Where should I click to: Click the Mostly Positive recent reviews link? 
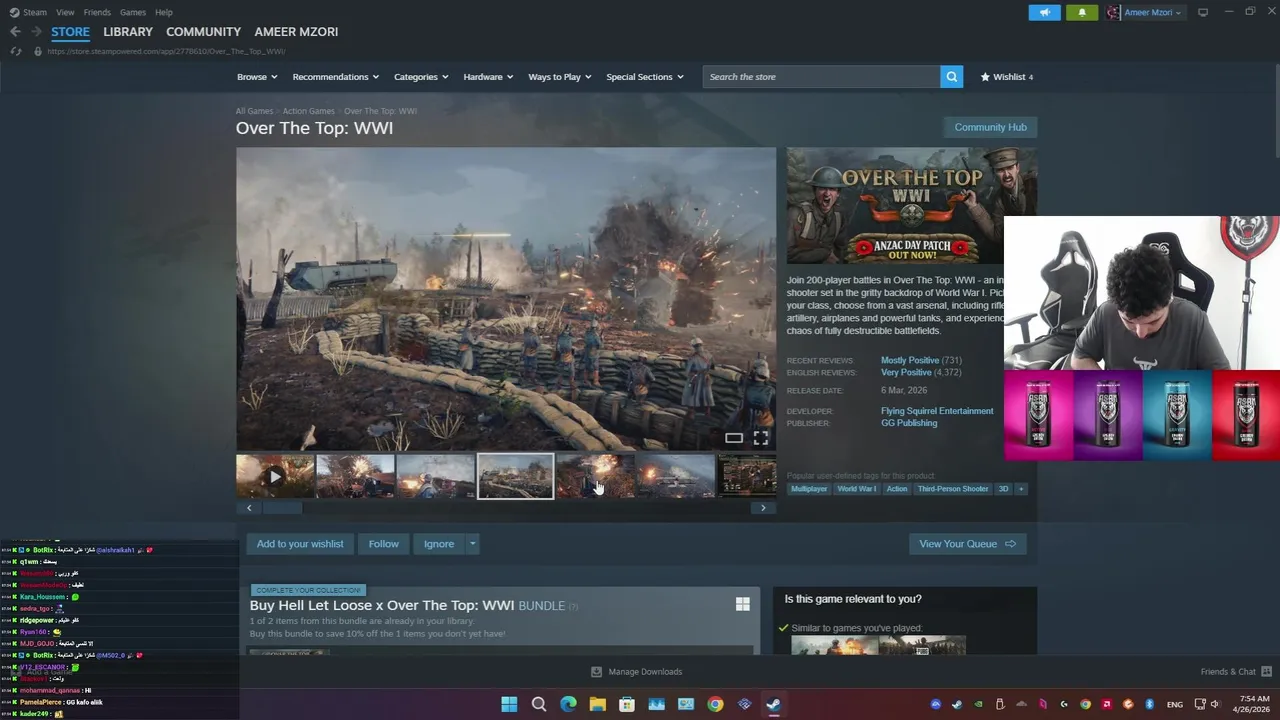(x=910, y=360)
